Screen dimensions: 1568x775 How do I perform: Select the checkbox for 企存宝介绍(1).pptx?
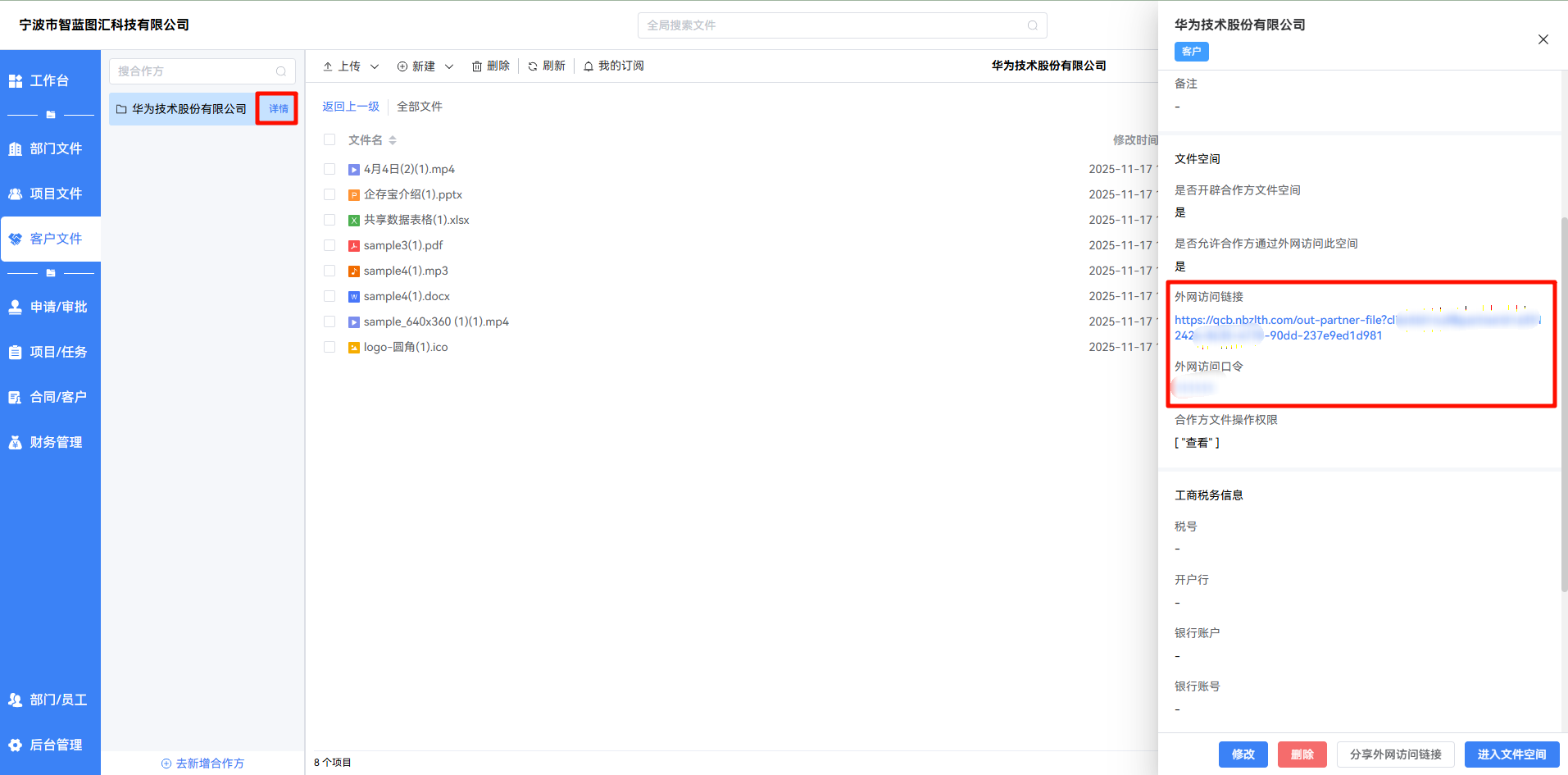pyautogui.click(x=330, y=195)
